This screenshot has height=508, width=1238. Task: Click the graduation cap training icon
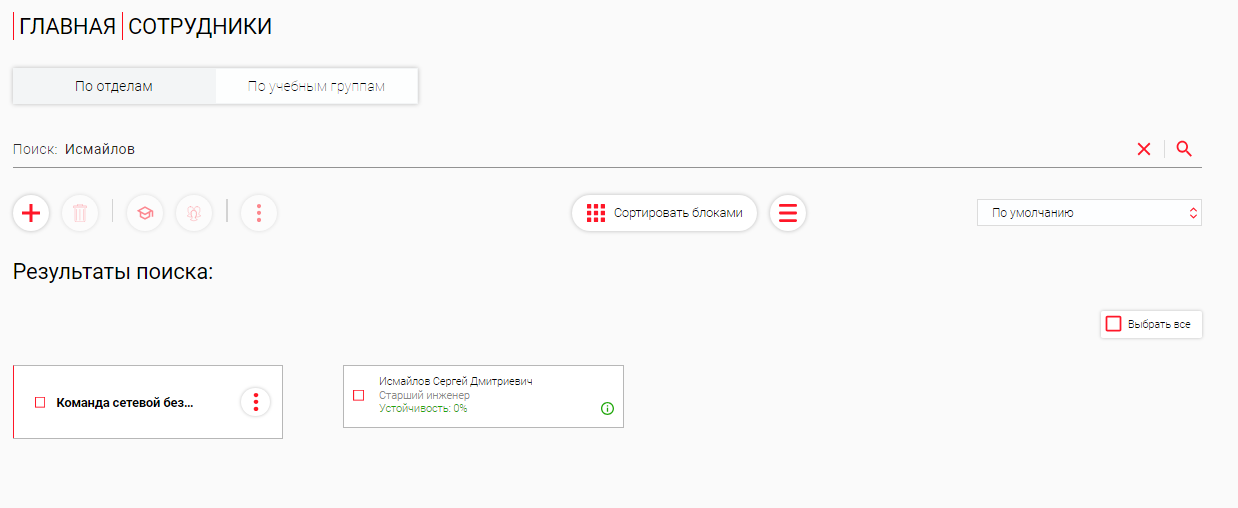pyautogui.click(x=145, y=213)
